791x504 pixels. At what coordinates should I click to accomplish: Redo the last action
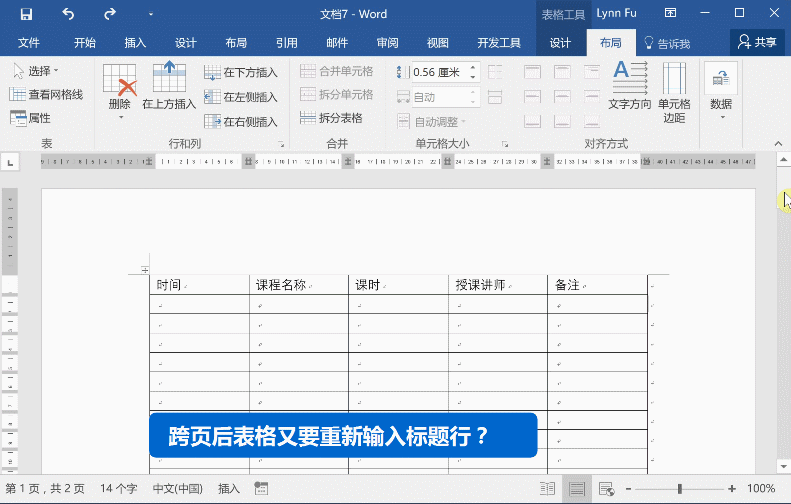pos(109,14)
